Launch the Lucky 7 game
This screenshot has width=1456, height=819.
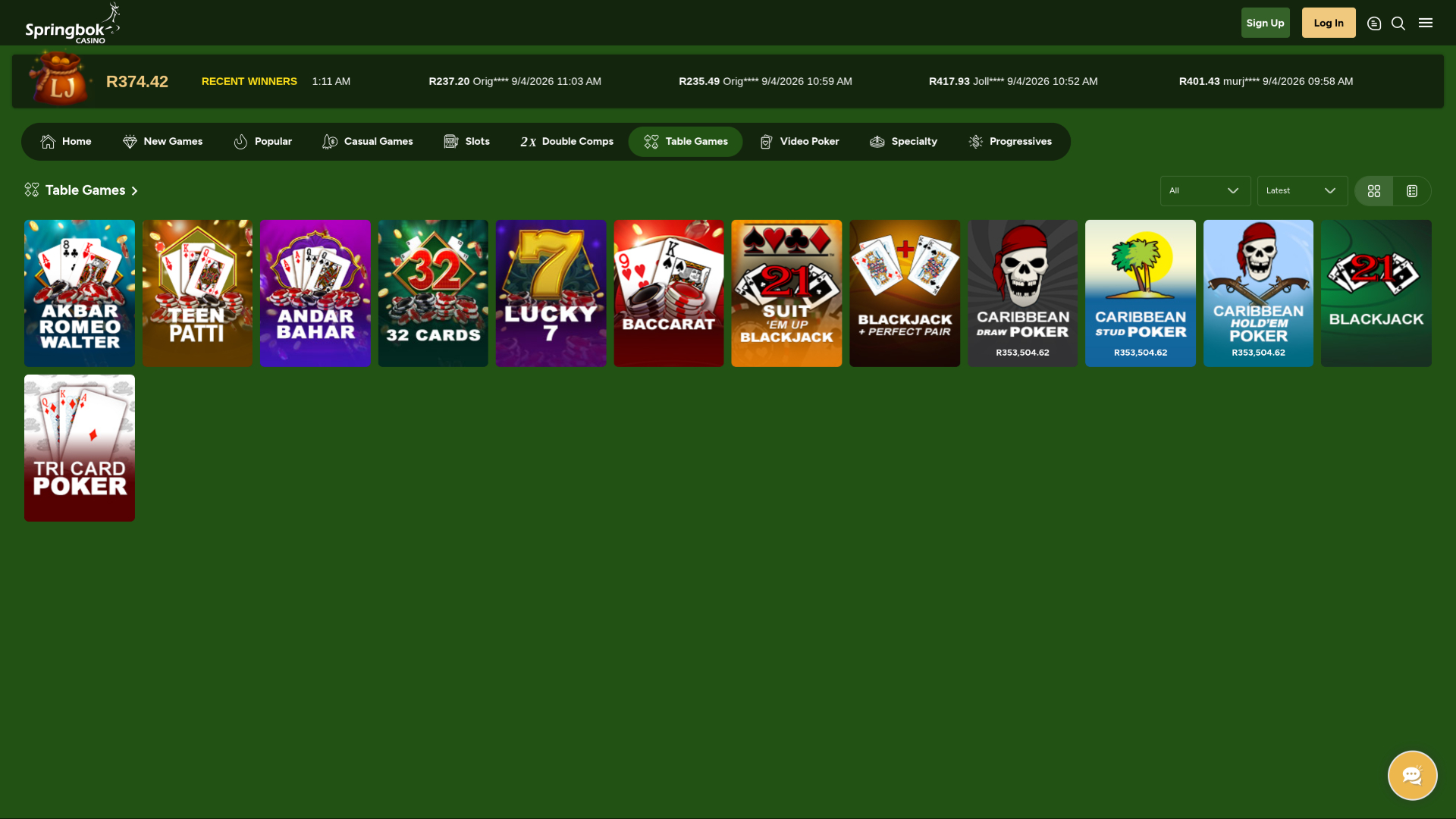coord(551,293)
